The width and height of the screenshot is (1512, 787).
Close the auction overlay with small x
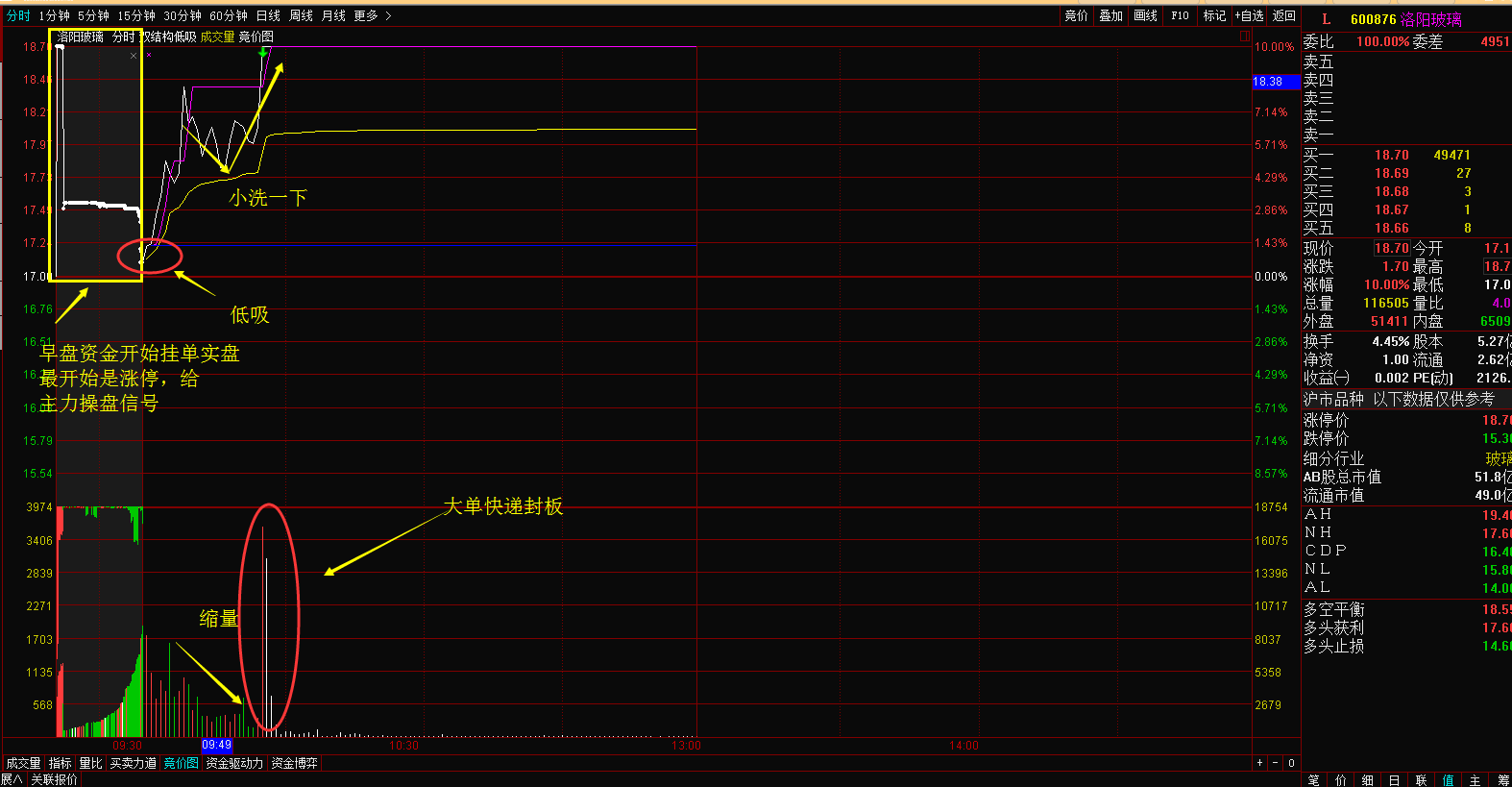click(x=134, y=56)
